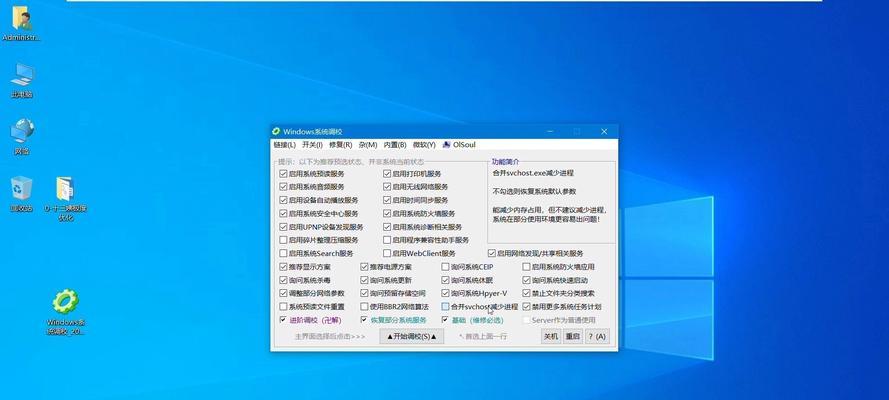Screen dimensions: 889x400
Task: Uncheck 启用系统音频服务 checkbox
Action: point(283,186)
